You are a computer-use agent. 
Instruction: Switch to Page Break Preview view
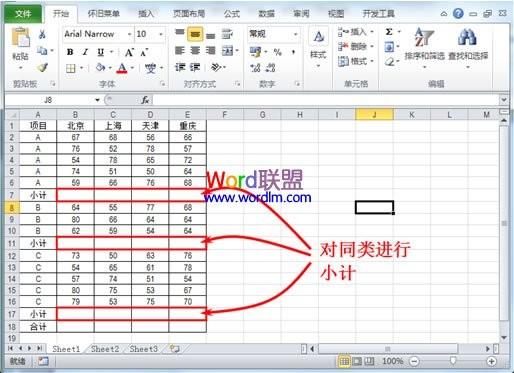369,361
